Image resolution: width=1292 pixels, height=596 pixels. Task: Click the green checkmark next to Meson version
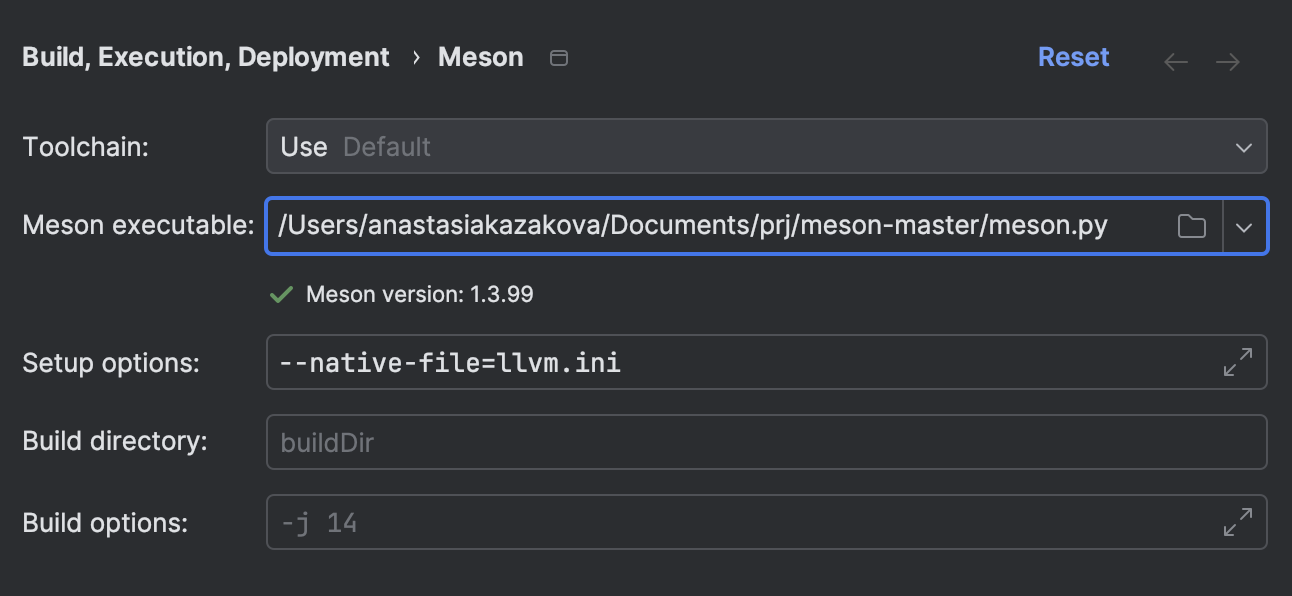(x=282, y=294)
